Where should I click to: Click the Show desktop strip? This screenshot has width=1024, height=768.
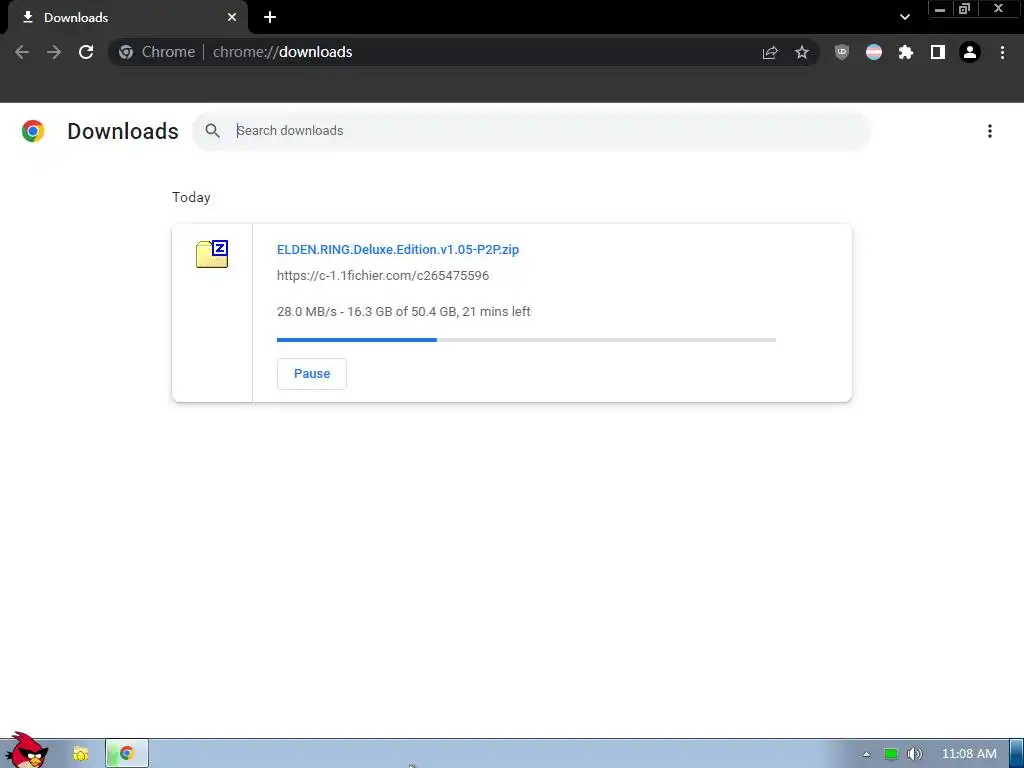coord(1017,754)
